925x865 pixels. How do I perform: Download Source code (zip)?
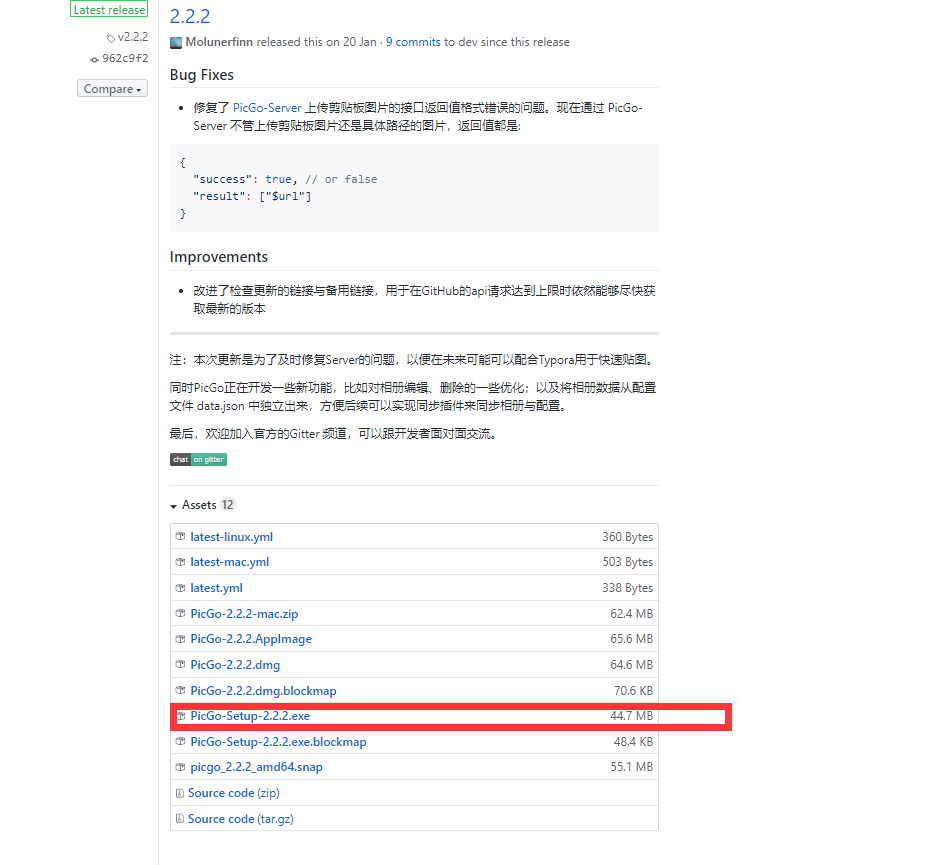(x=234, y=793)
